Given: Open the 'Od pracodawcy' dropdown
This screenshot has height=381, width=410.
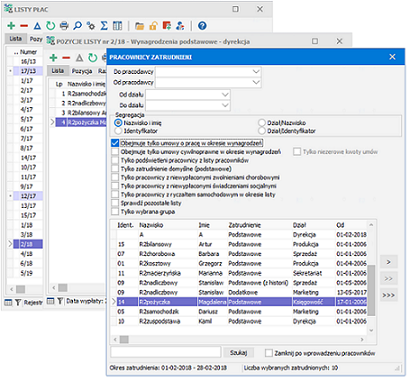Looking at the screenshot, I should tap(256, 82).
